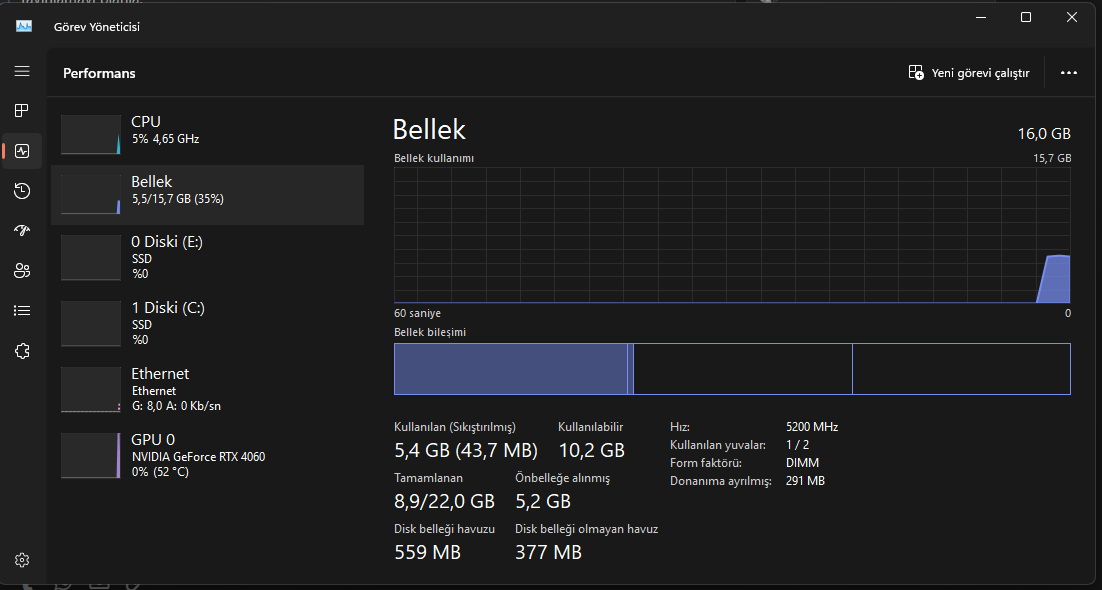
Task: Open the Ethernet performance item
Action: pos(207,389)
